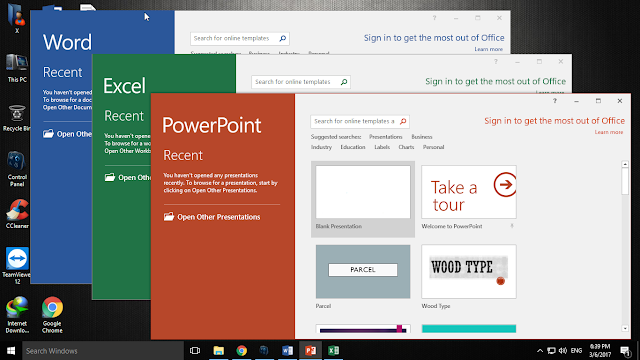Open PowerPoint help question mark
640x360 pixels.
pyautogui.click(x=554, y=101)
